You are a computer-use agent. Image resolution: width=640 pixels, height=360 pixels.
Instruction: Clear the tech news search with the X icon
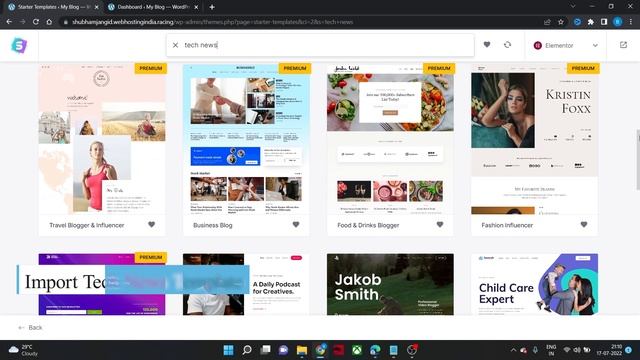pyautogui.click(x=176, y=45)
